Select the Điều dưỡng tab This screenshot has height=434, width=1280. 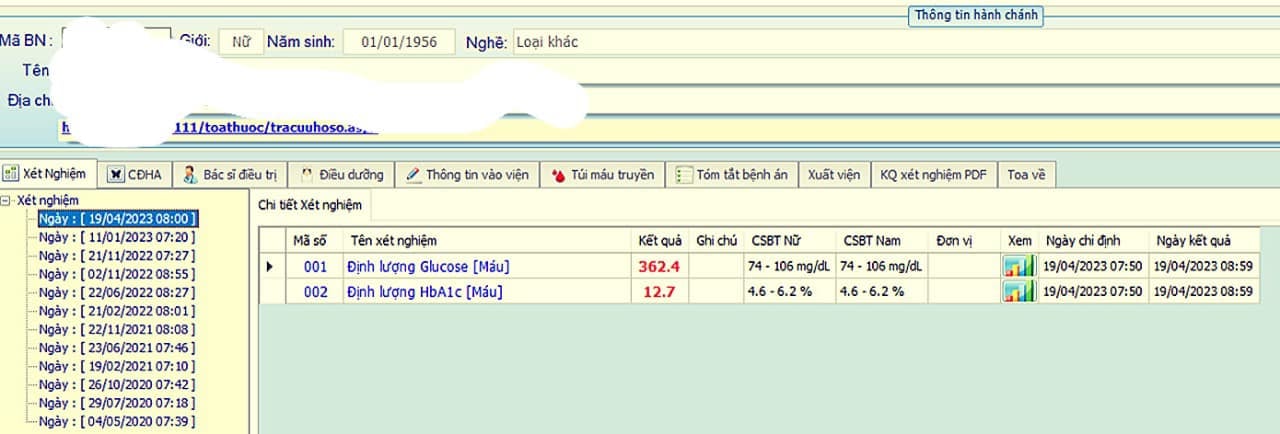pyautogui.click(x=343, y=174)
